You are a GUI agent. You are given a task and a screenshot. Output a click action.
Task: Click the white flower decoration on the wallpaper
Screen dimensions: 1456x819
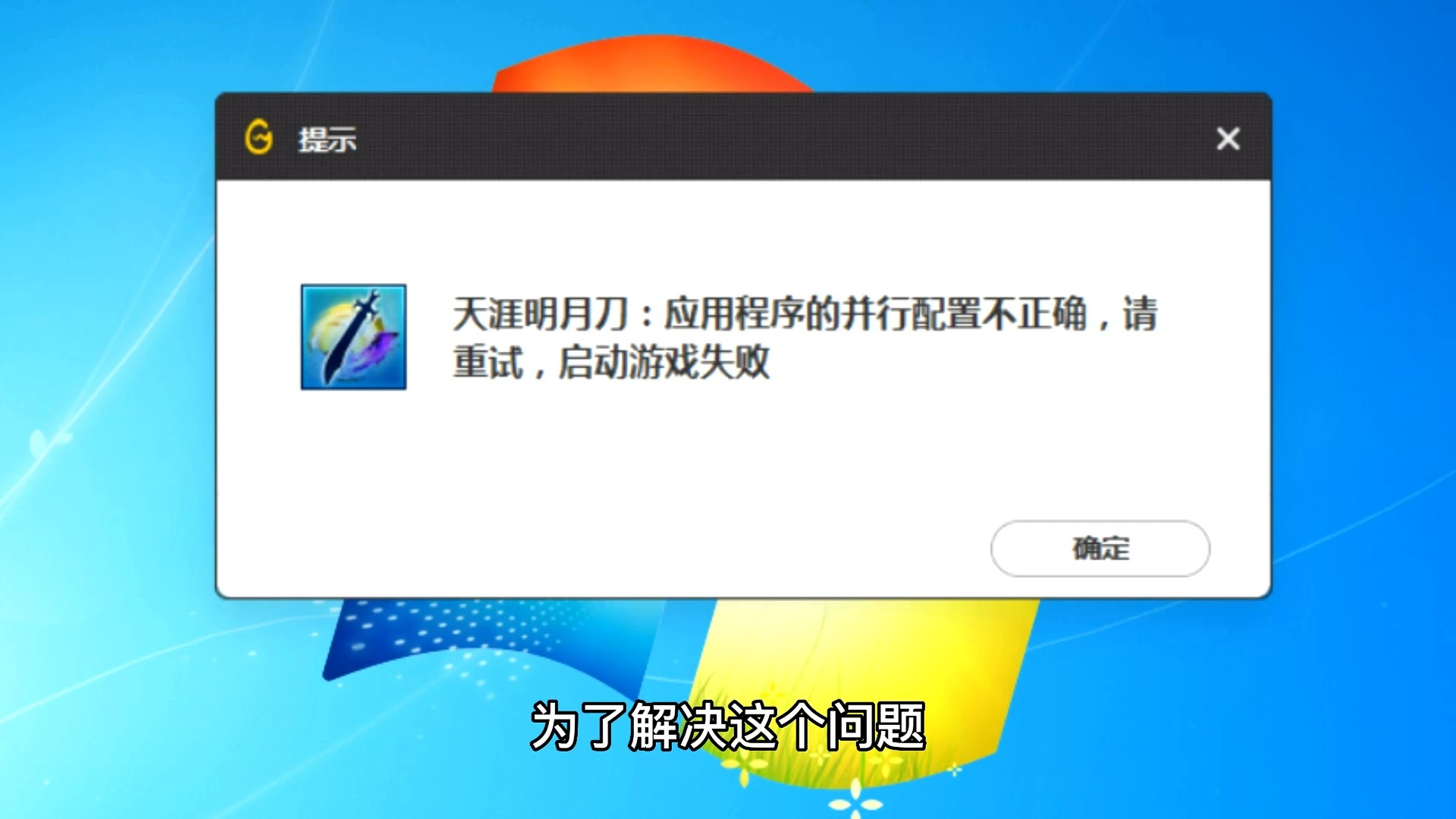click(855, 800)
